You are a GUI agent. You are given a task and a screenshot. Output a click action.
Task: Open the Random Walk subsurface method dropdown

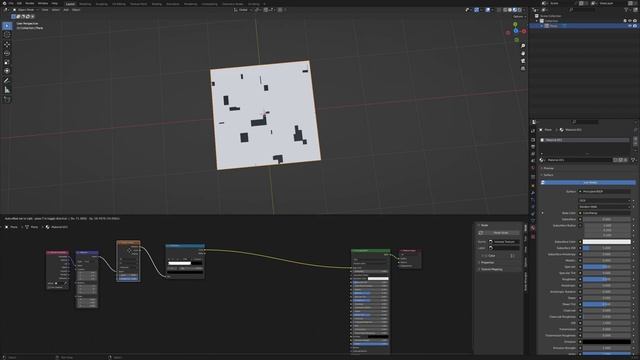604,207
